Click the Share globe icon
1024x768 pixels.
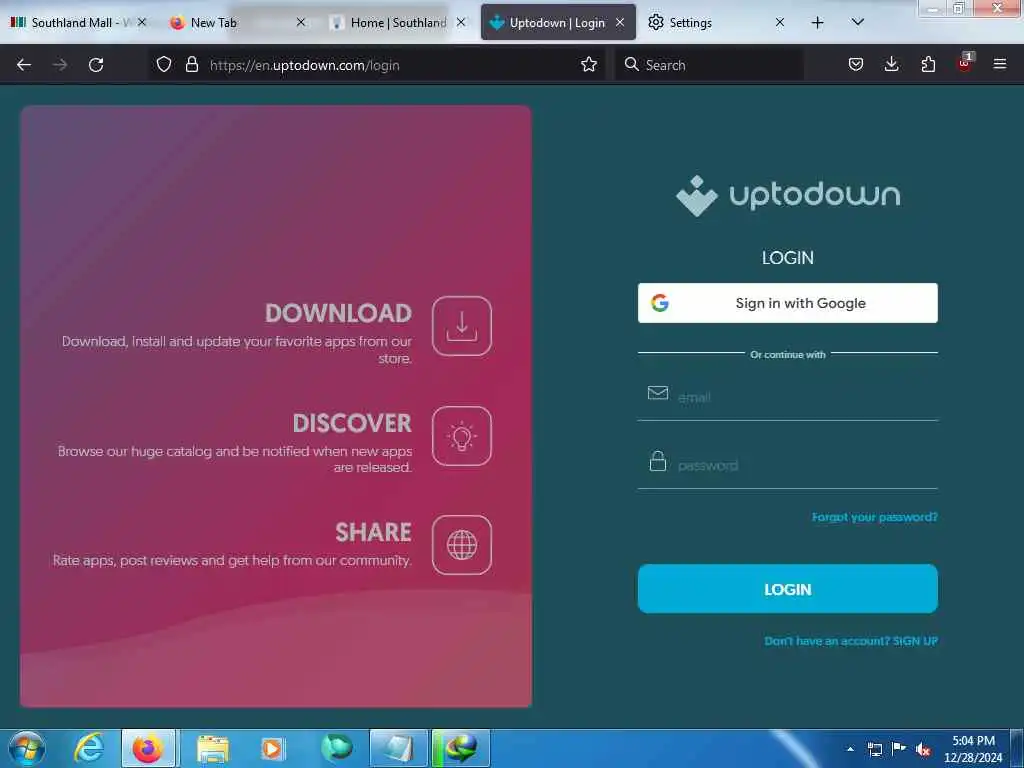pos(462,545)
